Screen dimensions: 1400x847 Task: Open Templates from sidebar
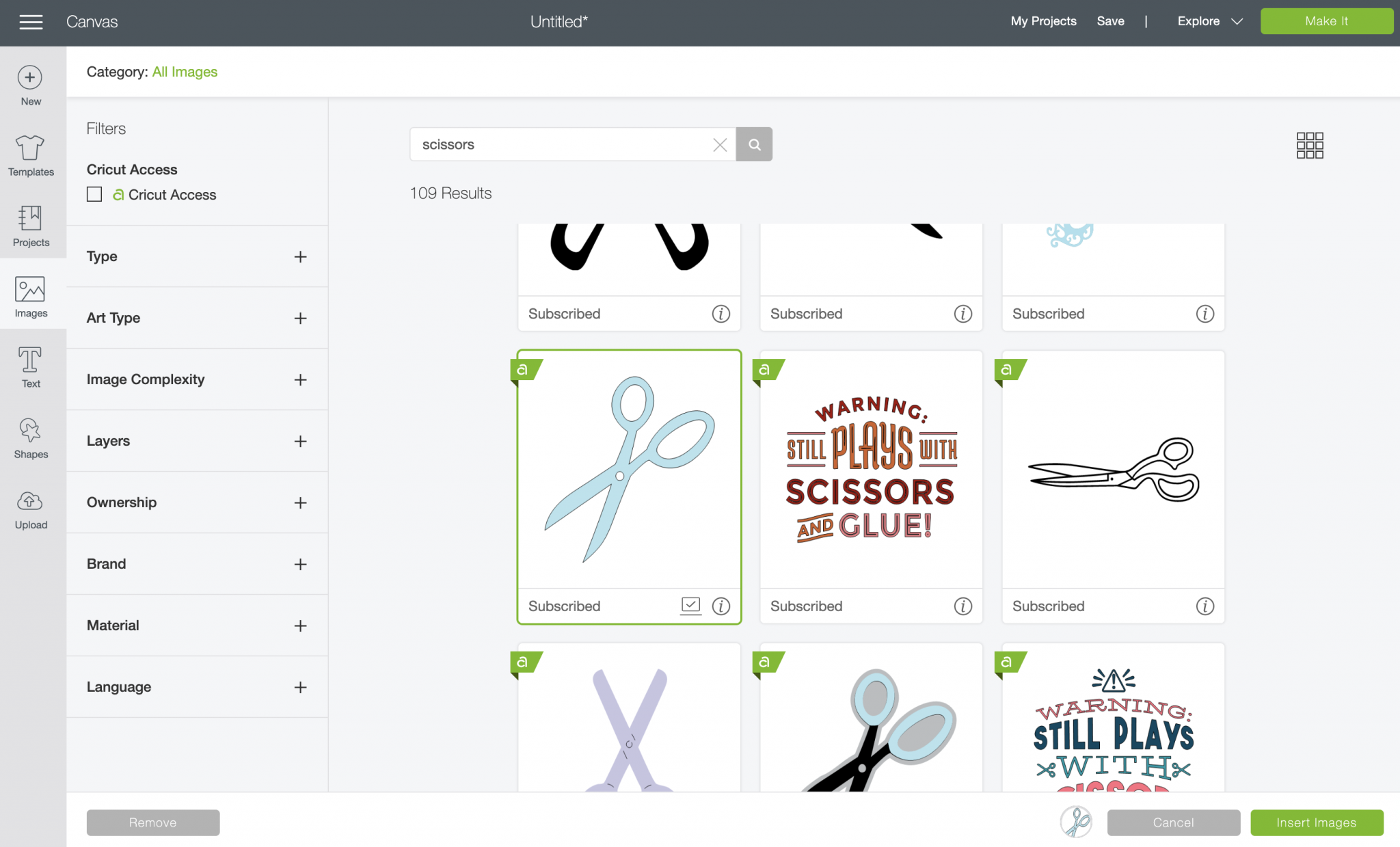click(x=31, y=155)
